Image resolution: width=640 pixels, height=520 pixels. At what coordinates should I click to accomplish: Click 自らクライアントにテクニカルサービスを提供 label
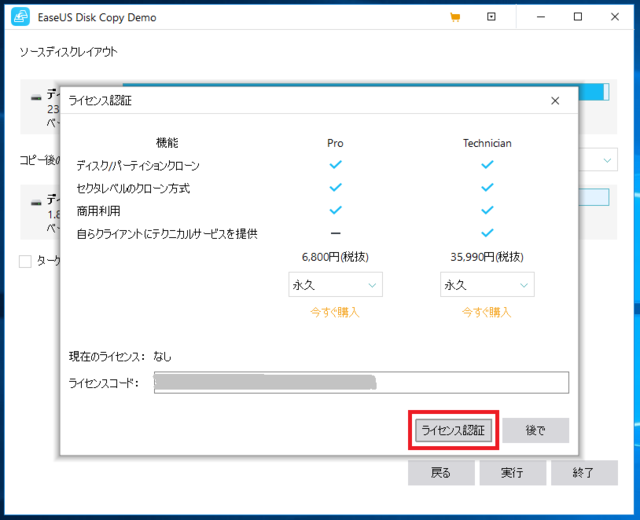point(167,234)
